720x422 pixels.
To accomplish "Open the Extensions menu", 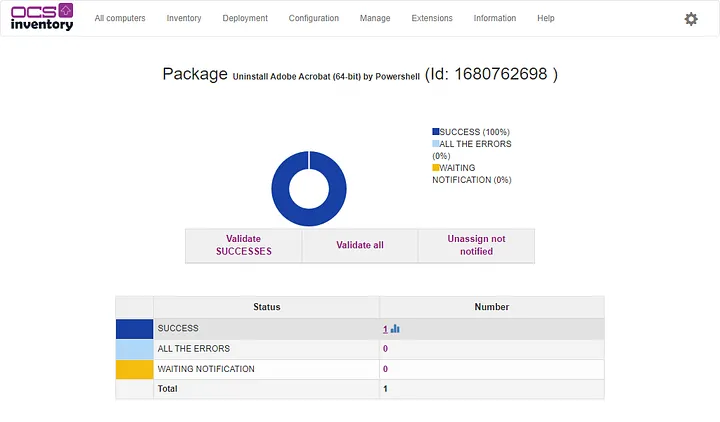I will pos(432,18).
